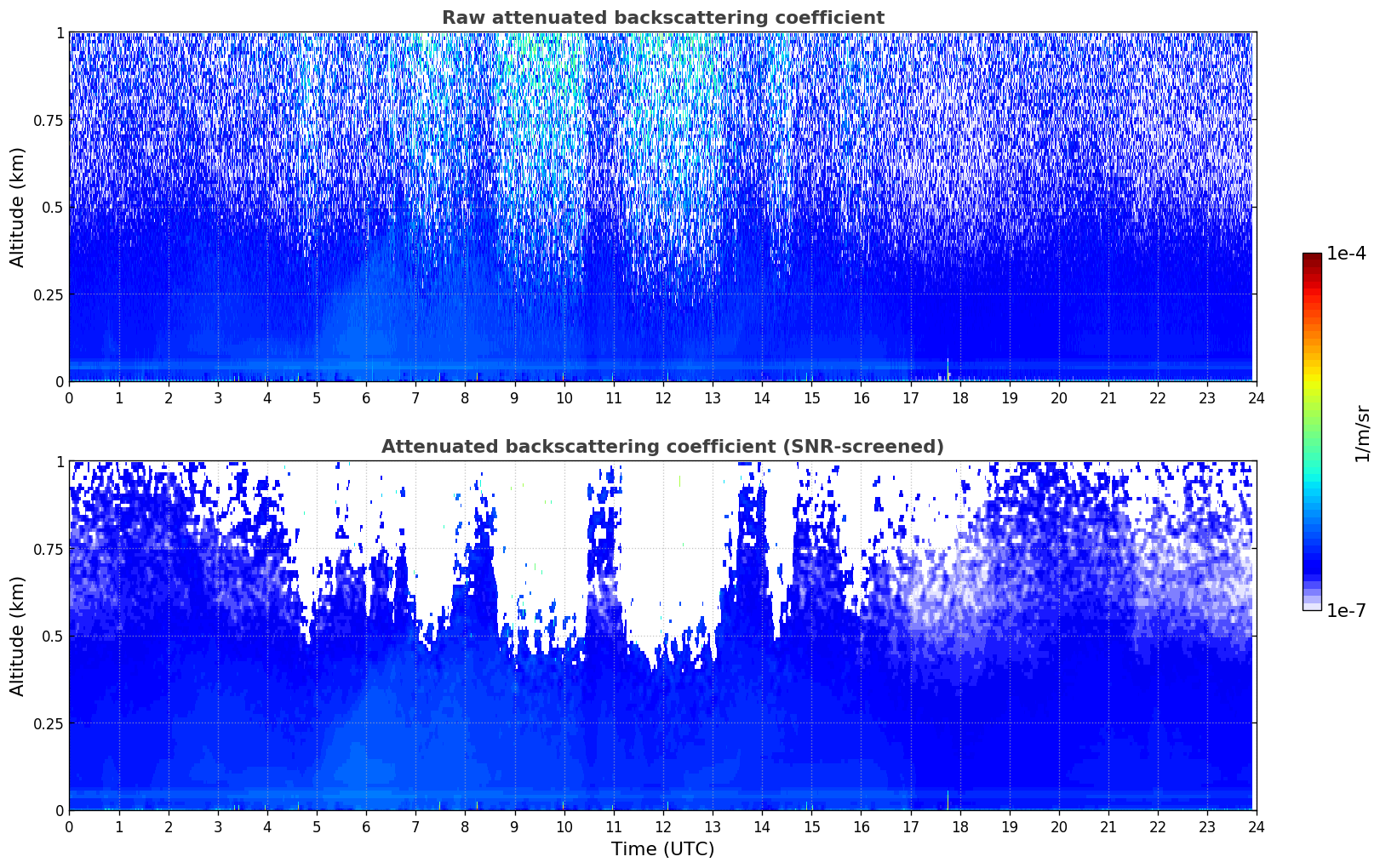The width and height of the screenshot is (1380, 868).
Task: Click hour tick '3' under the raw plot
Action: click(217, 397)
